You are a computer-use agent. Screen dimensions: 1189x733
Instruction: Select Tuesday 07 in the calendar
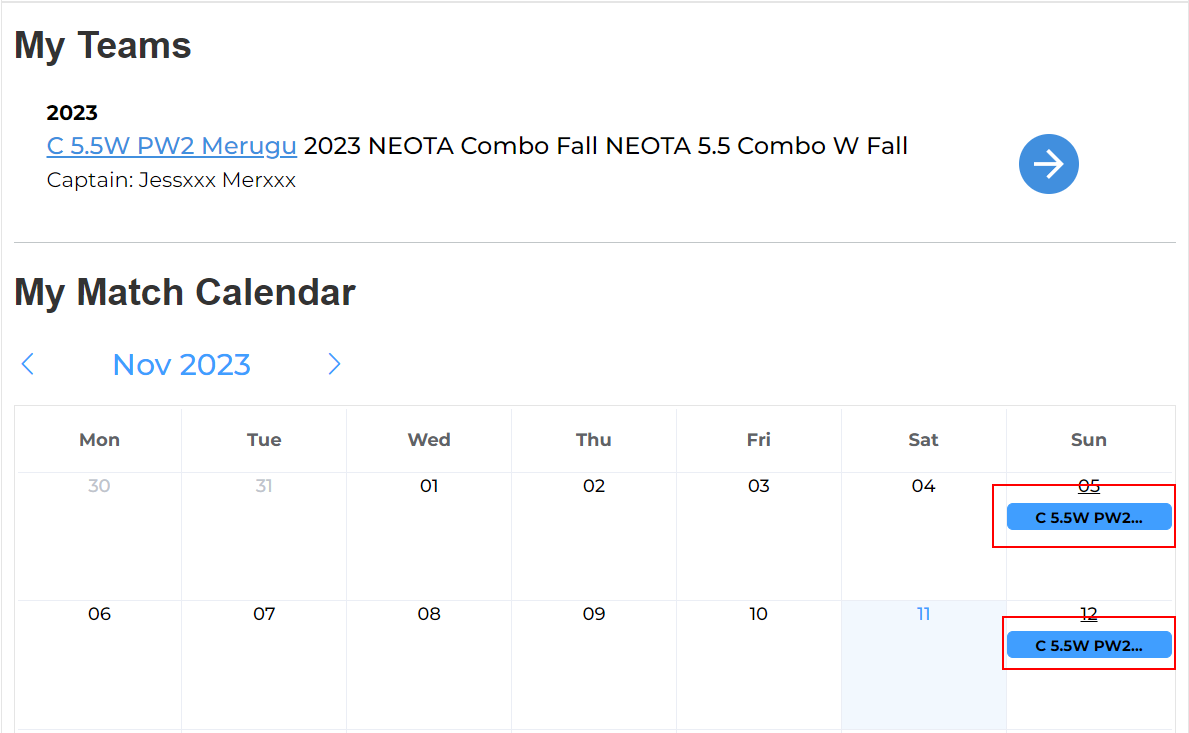[x=264, y=614]
